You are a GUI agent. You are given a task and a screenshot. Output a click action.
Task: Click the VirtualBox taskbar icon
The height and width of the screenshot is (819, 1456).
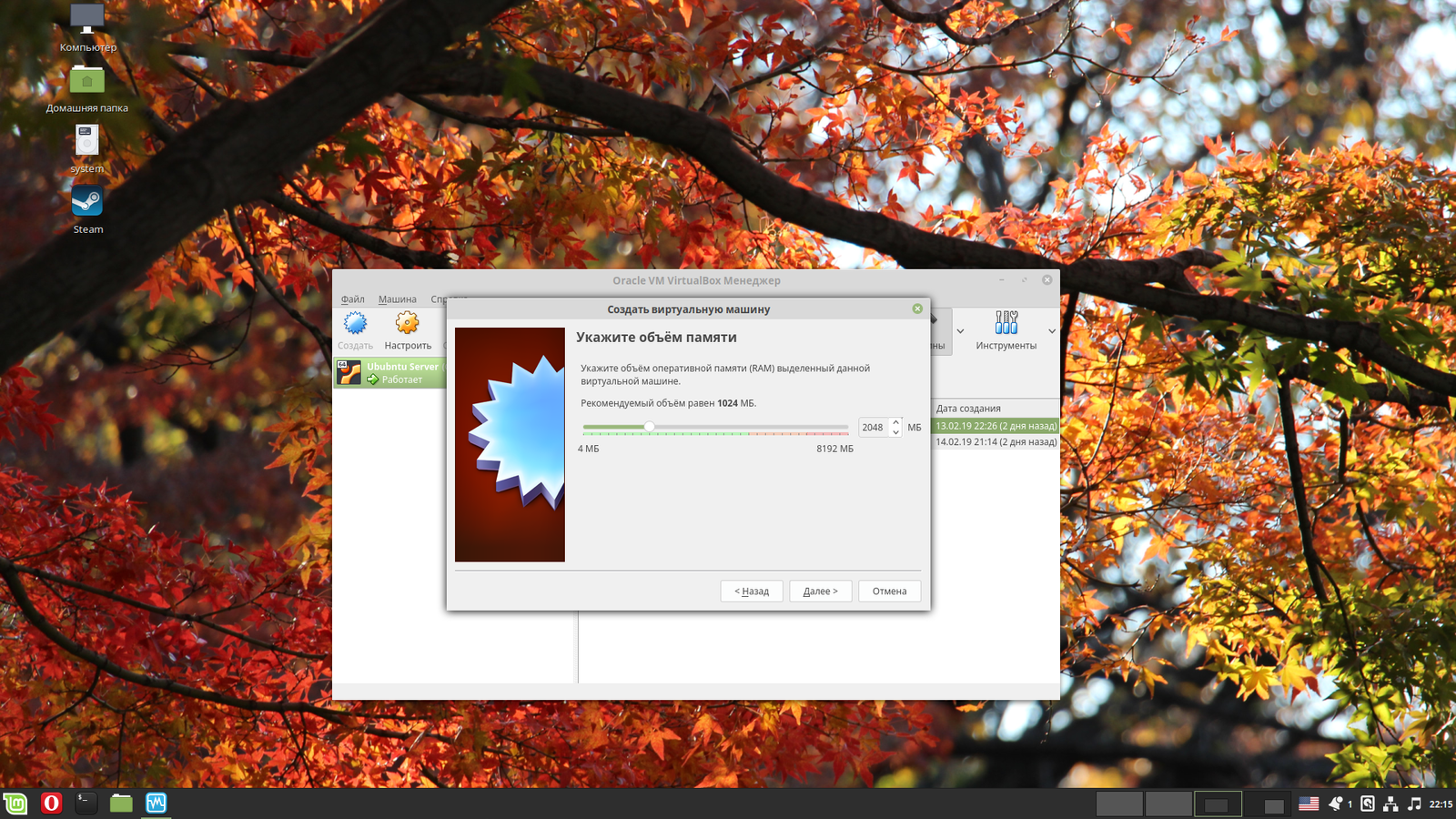pos(157,803)
